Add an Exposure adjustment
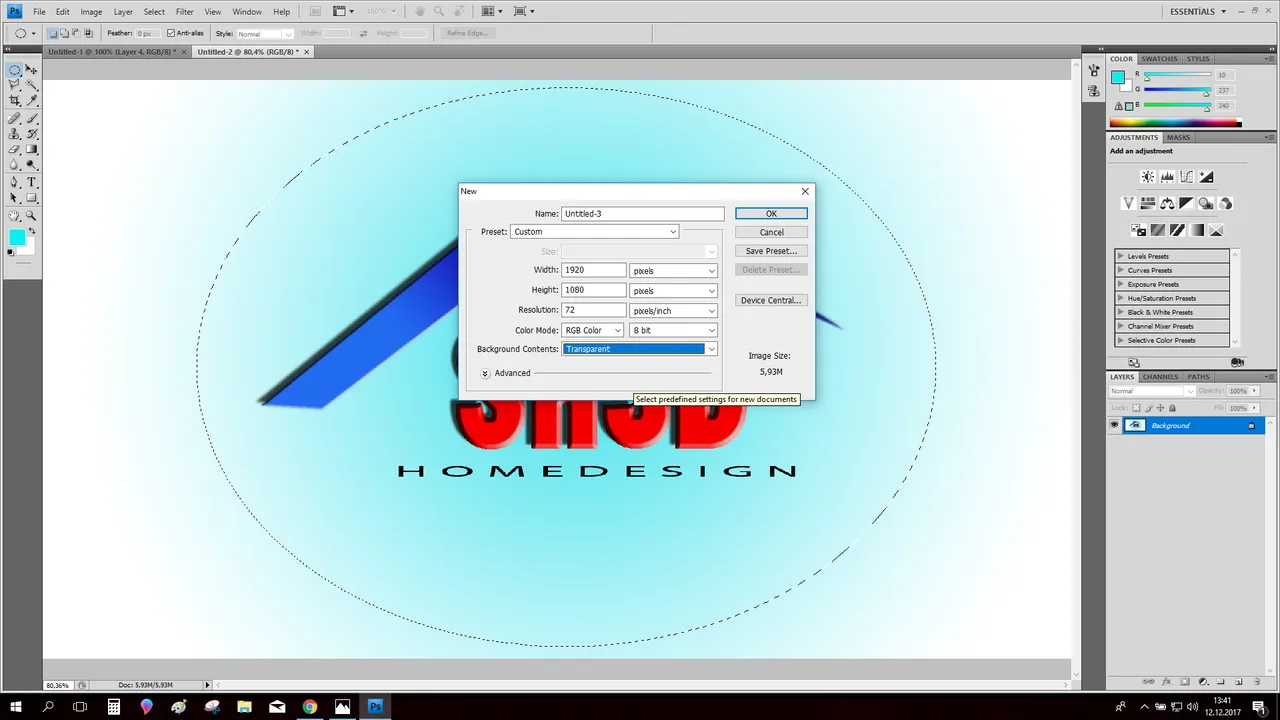The image size is (1280, 720). [1206, 177]
